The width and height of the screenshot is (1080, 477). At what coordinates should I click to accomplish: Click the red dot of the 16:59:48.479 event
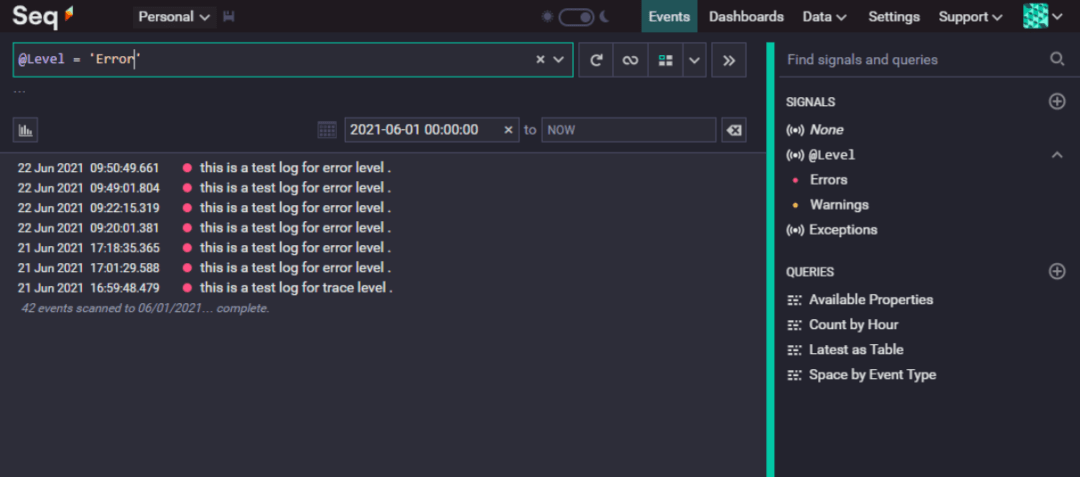[x=187, y=287]
